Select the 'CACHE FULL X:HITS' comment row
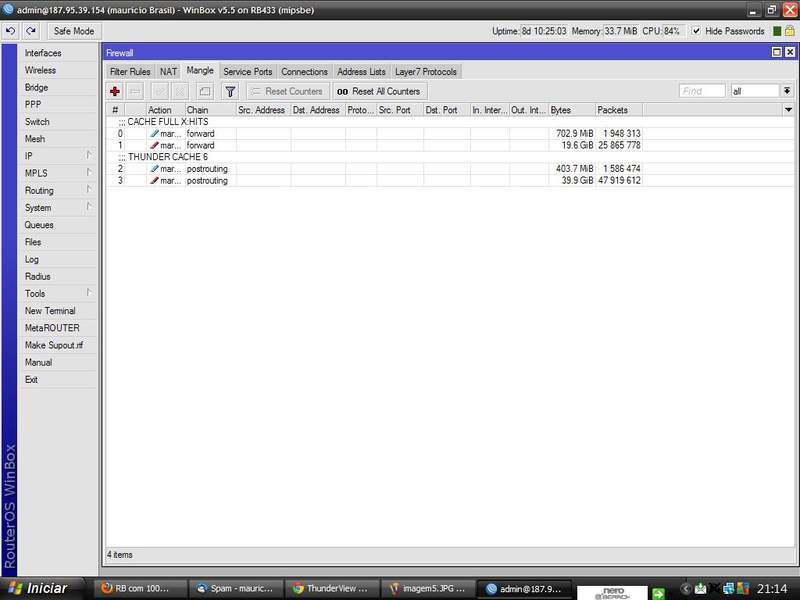Viewport: 800px width, 600px height. tap(450, 121)
